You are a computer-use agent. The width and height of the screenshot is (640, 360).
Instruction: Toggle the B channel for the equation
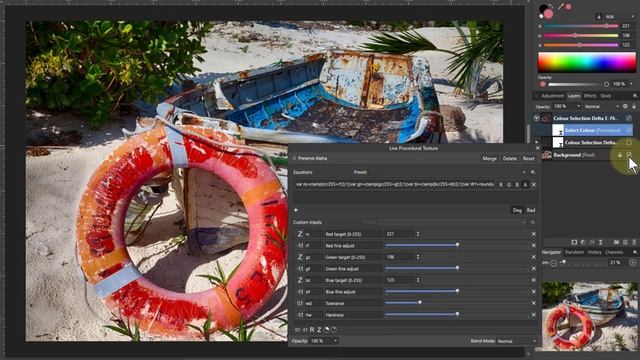517,185
